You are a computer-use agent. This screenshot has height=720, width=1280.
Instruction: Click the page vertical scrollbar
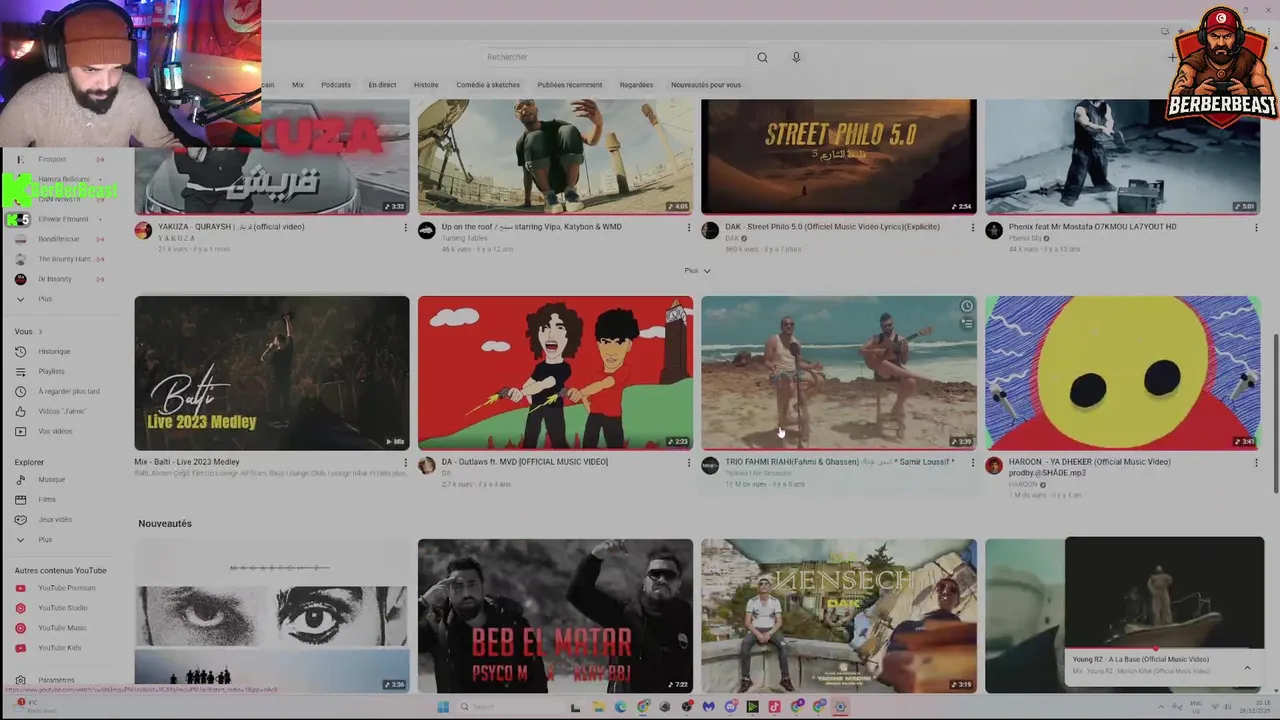(1275, 412)
